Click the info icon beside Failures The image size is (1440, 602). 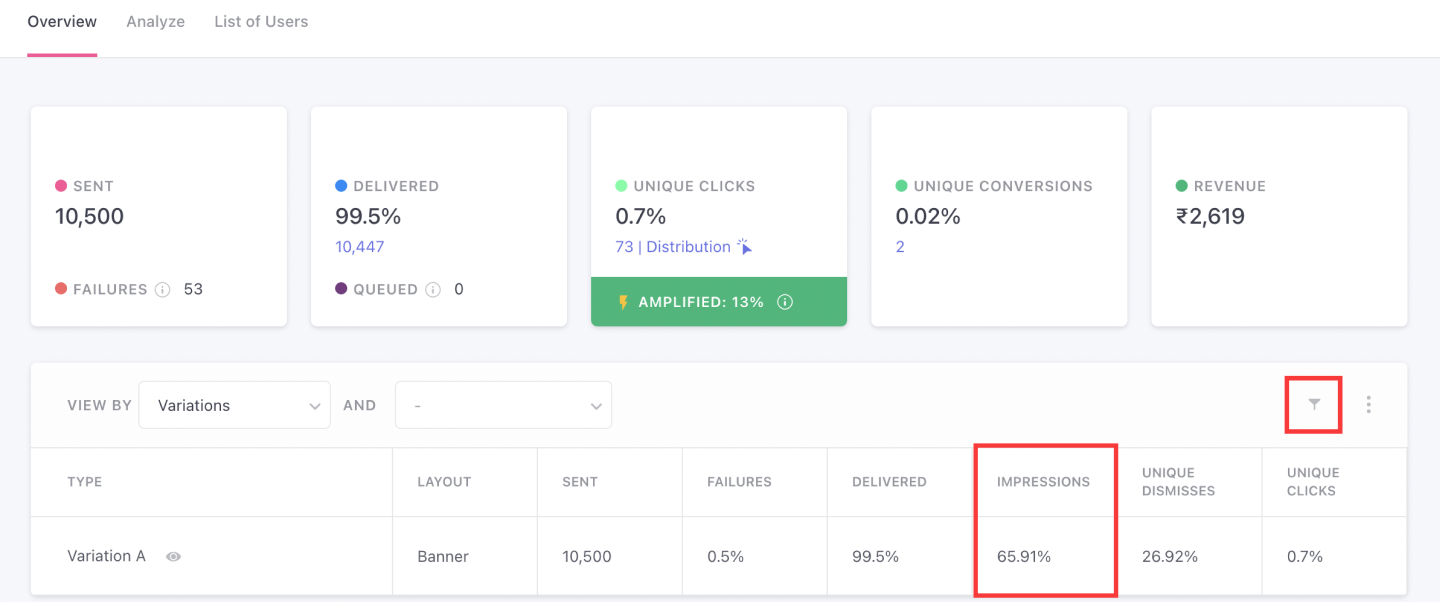coord(162,290)
